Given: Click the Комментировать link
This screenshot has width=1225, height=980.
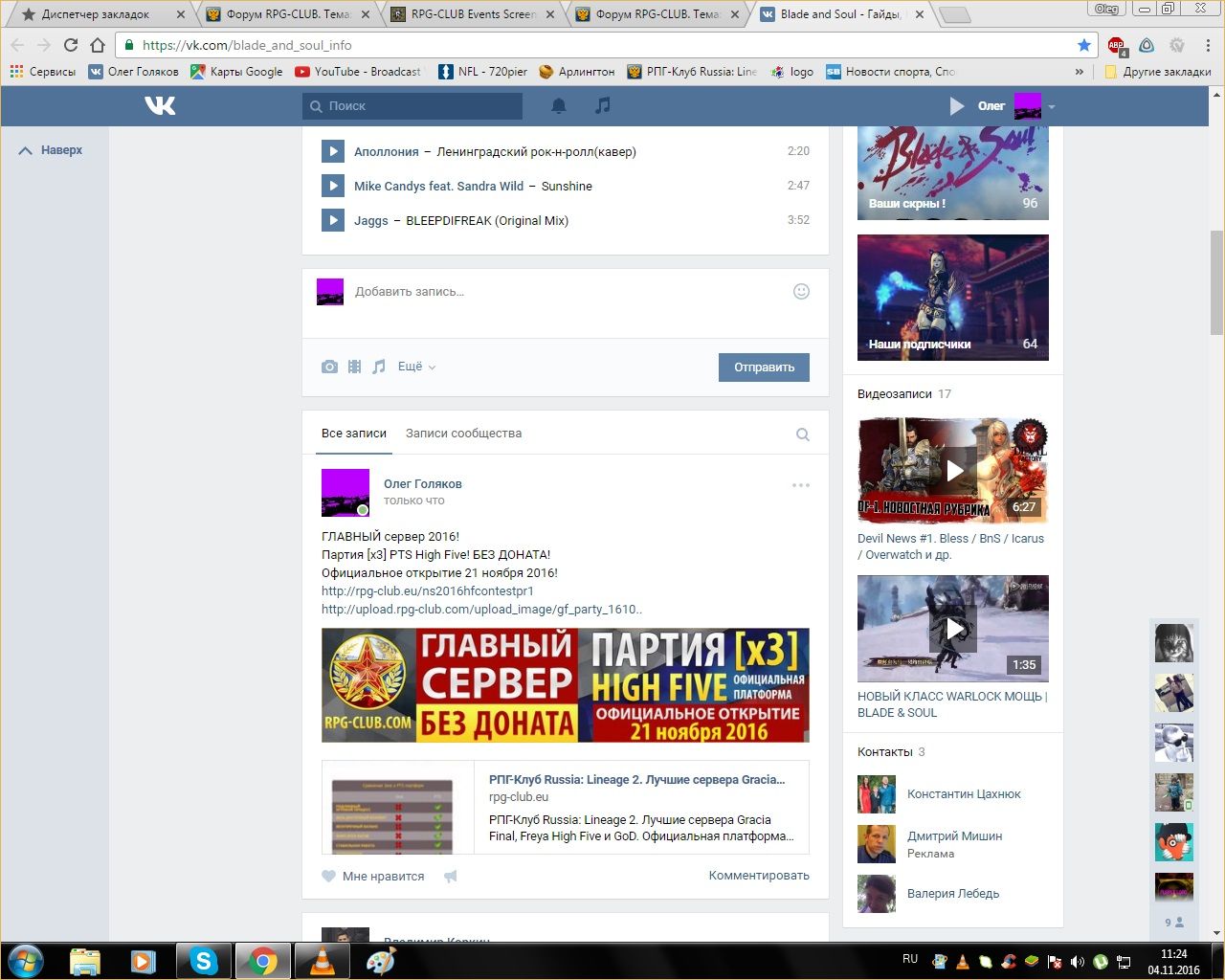Looking at the screenshot, I should pyautogui.click(x=759, y=876).
